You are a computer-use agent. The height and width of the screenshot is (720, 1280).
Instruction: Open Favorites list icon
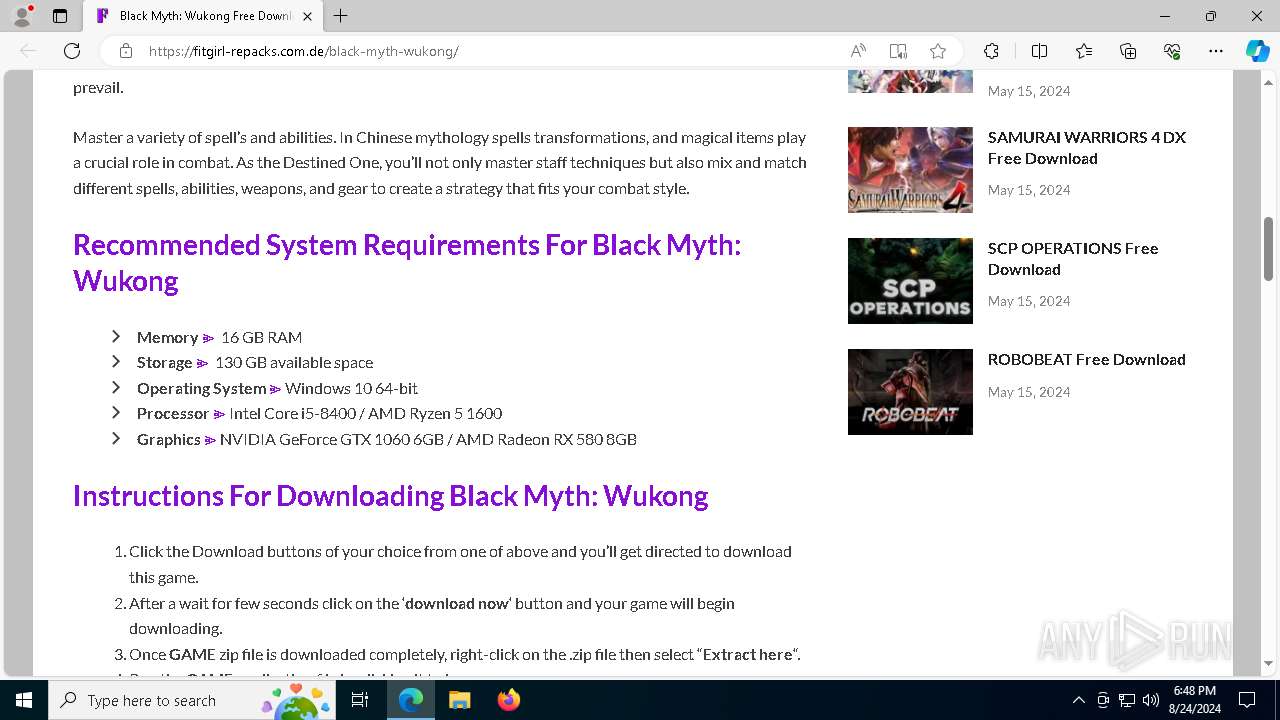point(1084,51)
